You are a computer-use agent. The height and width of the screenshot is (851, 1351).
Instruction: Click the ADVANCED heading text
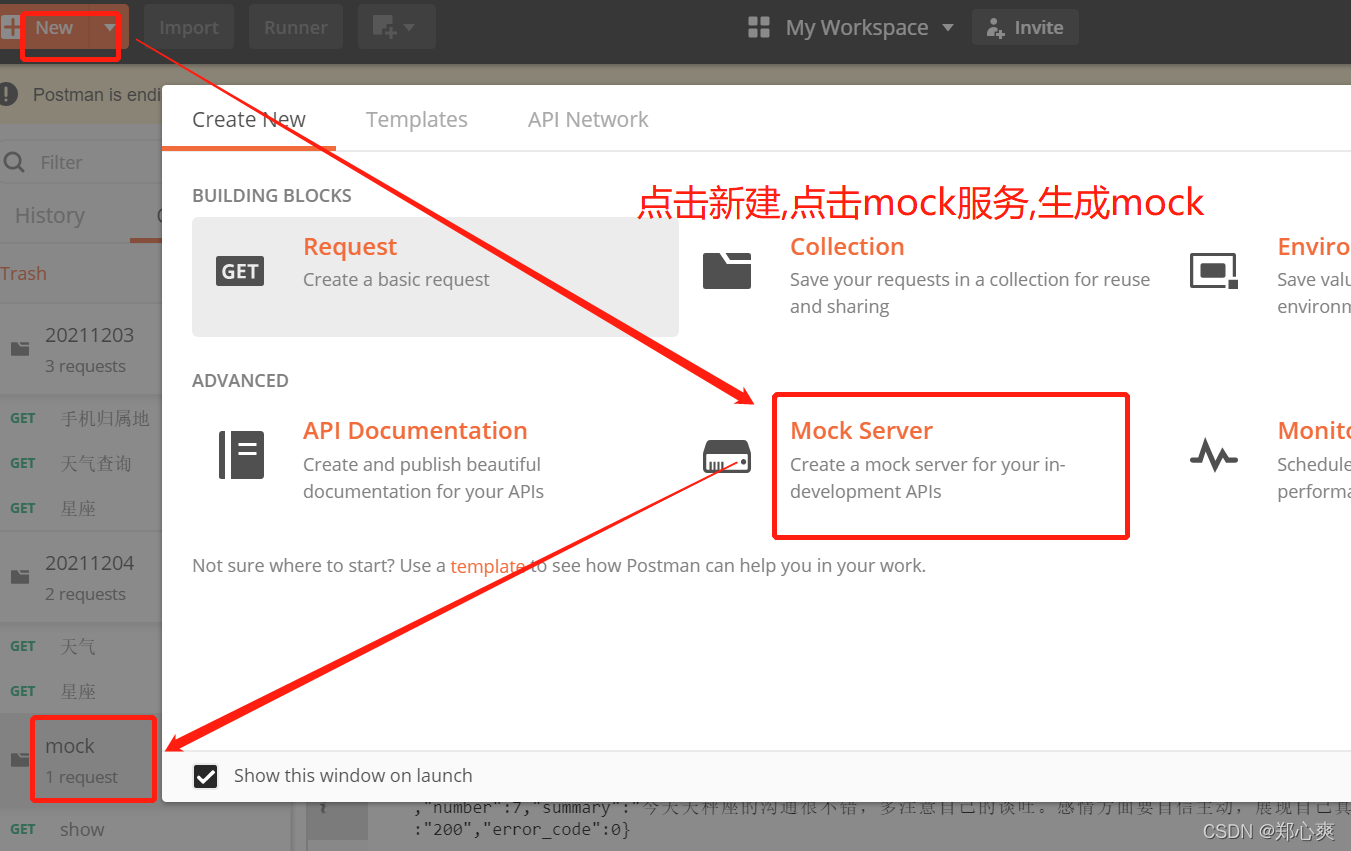pos(240,381)
